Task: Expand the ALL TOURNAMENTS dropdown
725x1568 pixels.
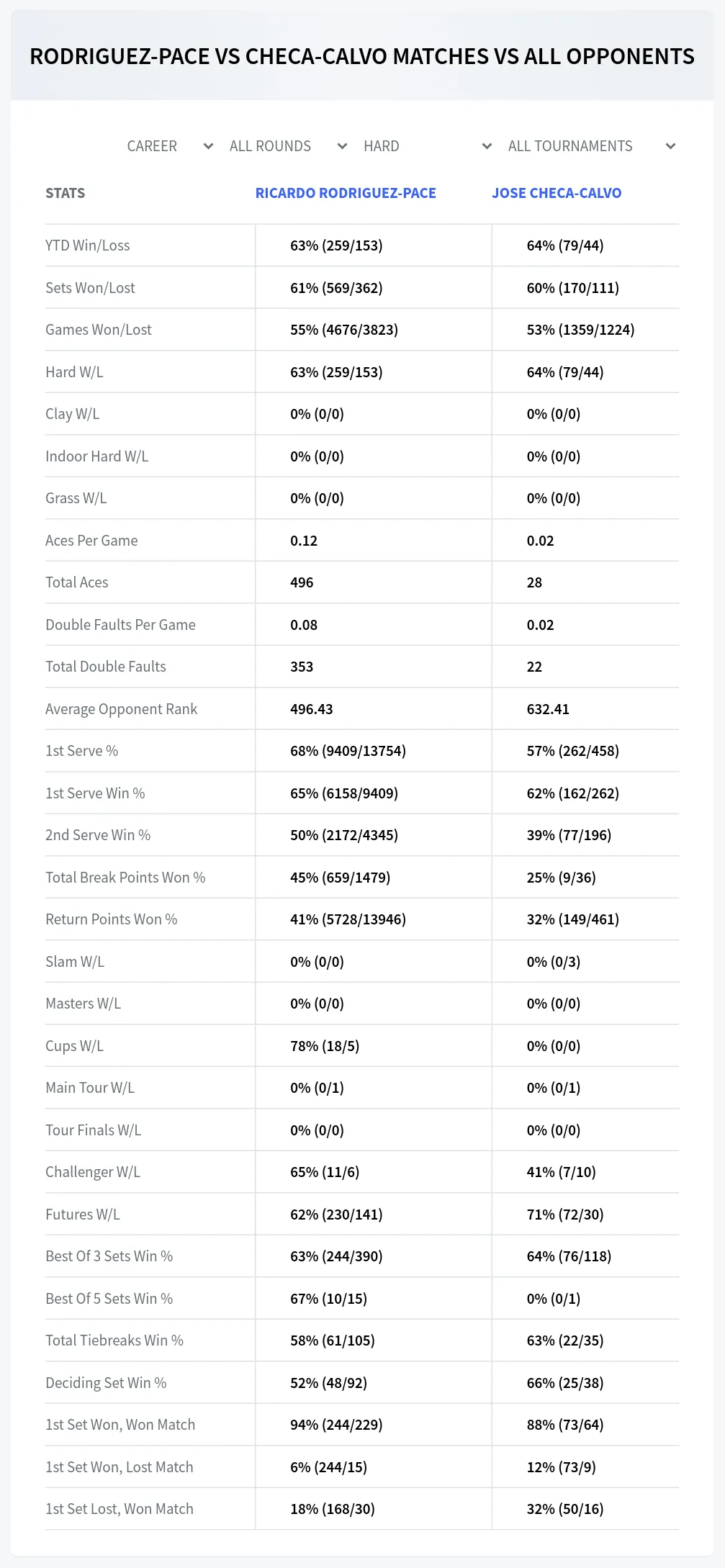Action: click(x=591, y=146)
